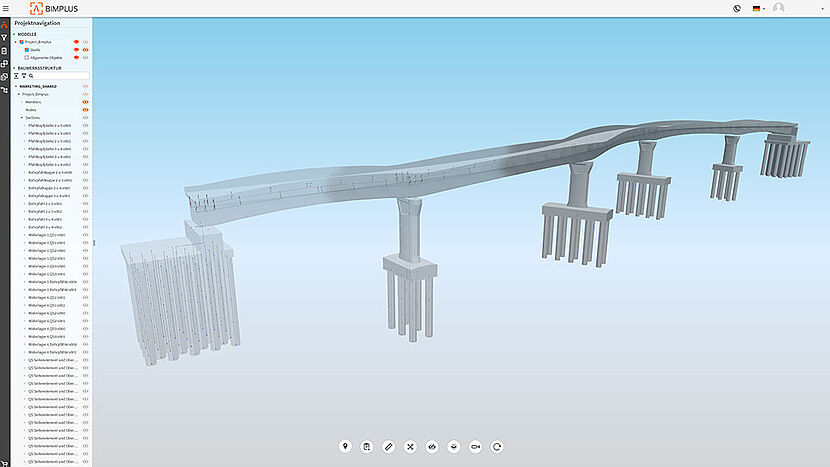Click the camera view tool

(475, 446)
